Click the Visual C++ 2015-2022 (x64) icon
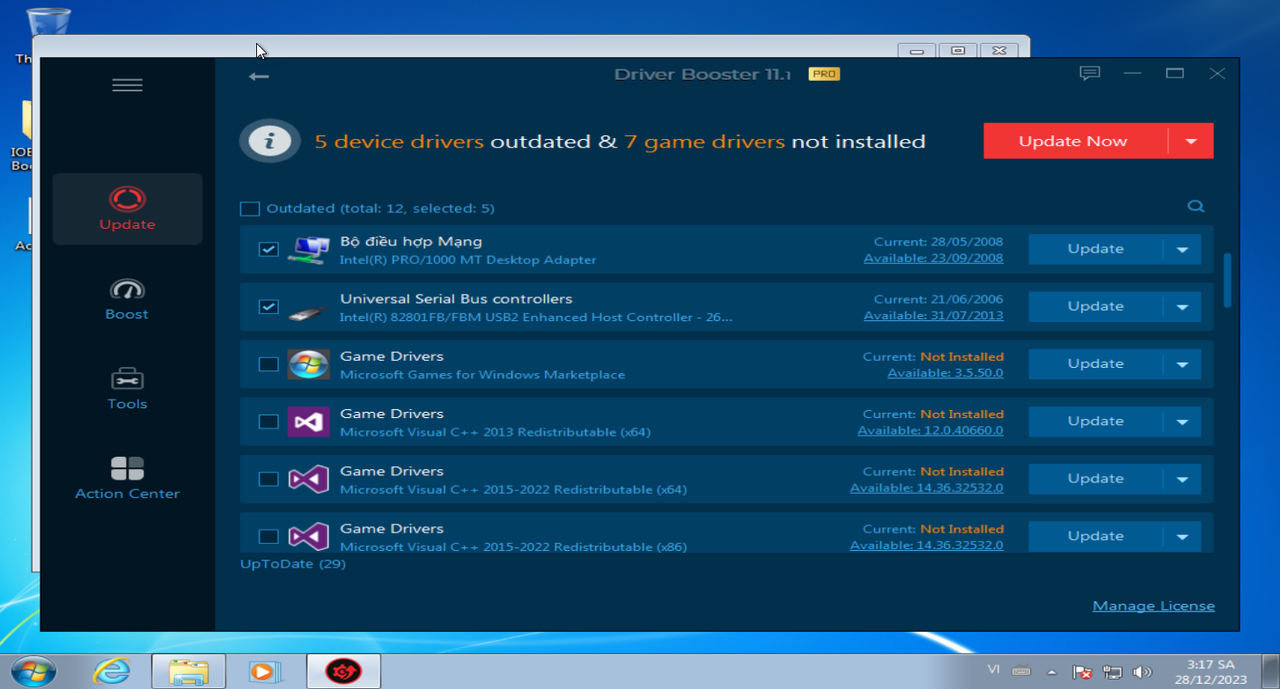The width and height of the screenshot is (1280, 689). (308, 479)
